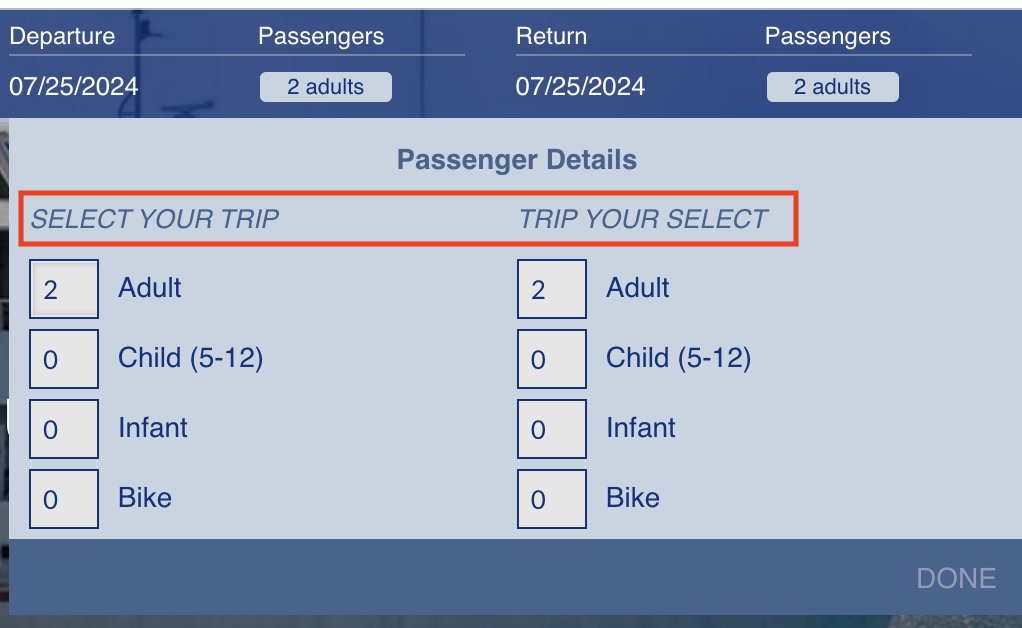1022x628 pixels.
Task: Select the departure trip Infant count field
Action: coord(64,429)
